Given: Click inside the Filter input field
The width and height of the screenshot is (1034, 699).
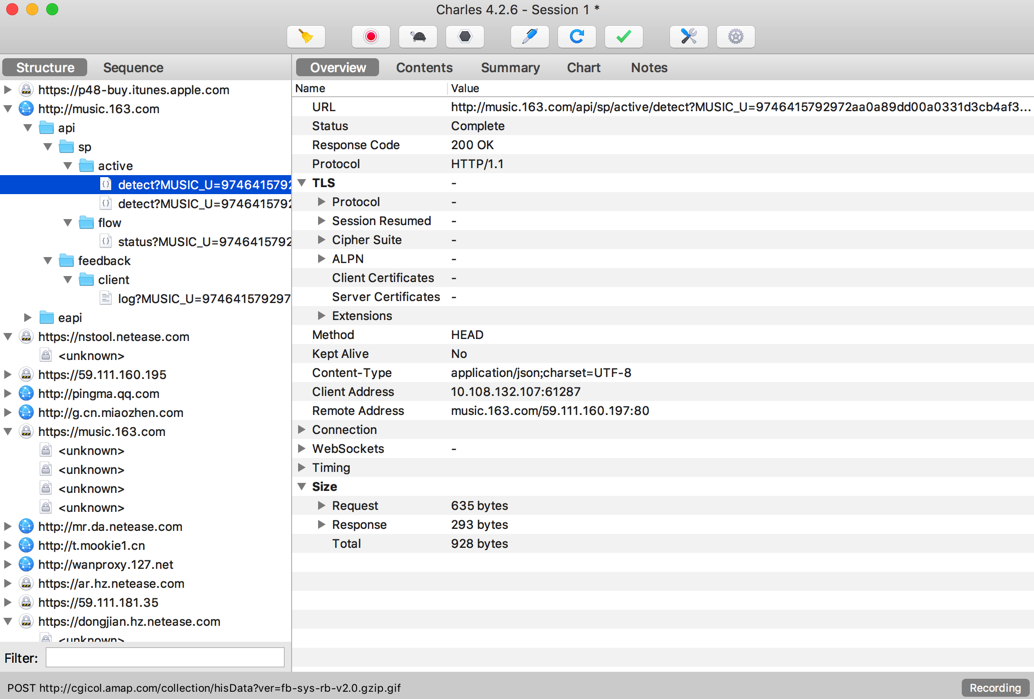Looking at the screenshot, I should [x=165, y=657].
